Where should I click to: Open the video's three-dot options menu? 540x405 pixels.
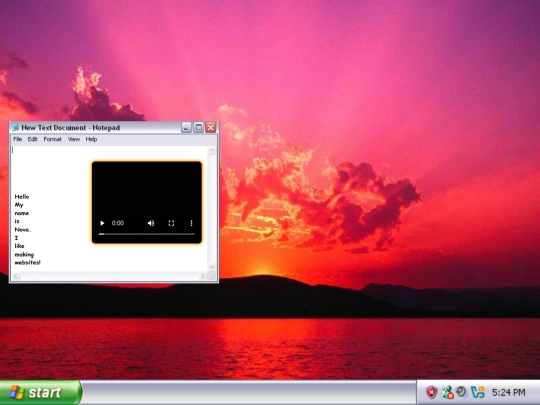(191, 223)
